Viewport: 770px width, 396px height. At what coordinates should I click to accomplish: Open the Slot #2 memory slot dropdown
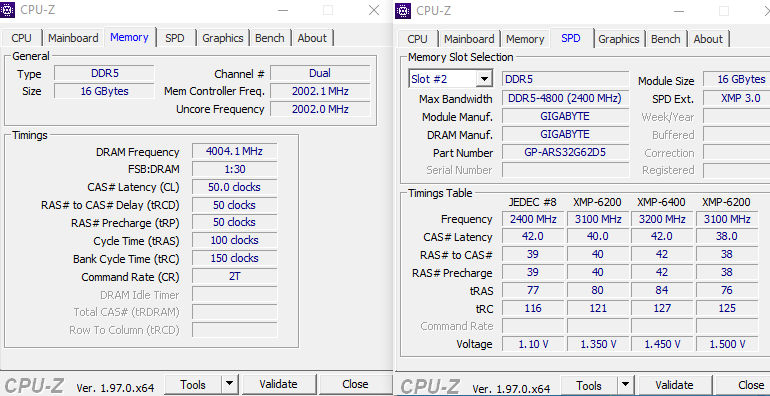pyautogui.click(x=484, y=79)
